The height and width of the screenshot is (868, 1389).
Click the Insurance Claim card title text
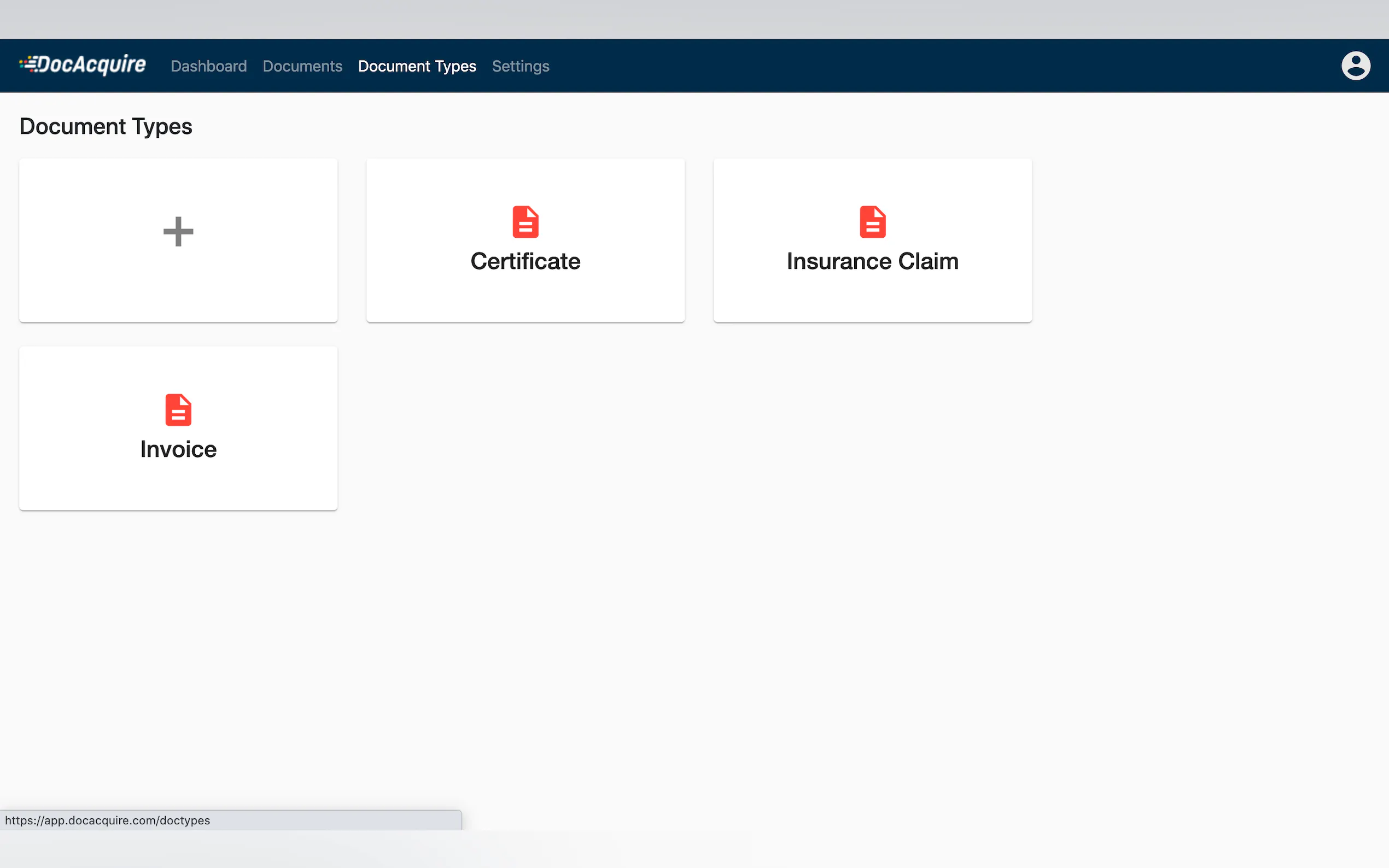[872, 261]
